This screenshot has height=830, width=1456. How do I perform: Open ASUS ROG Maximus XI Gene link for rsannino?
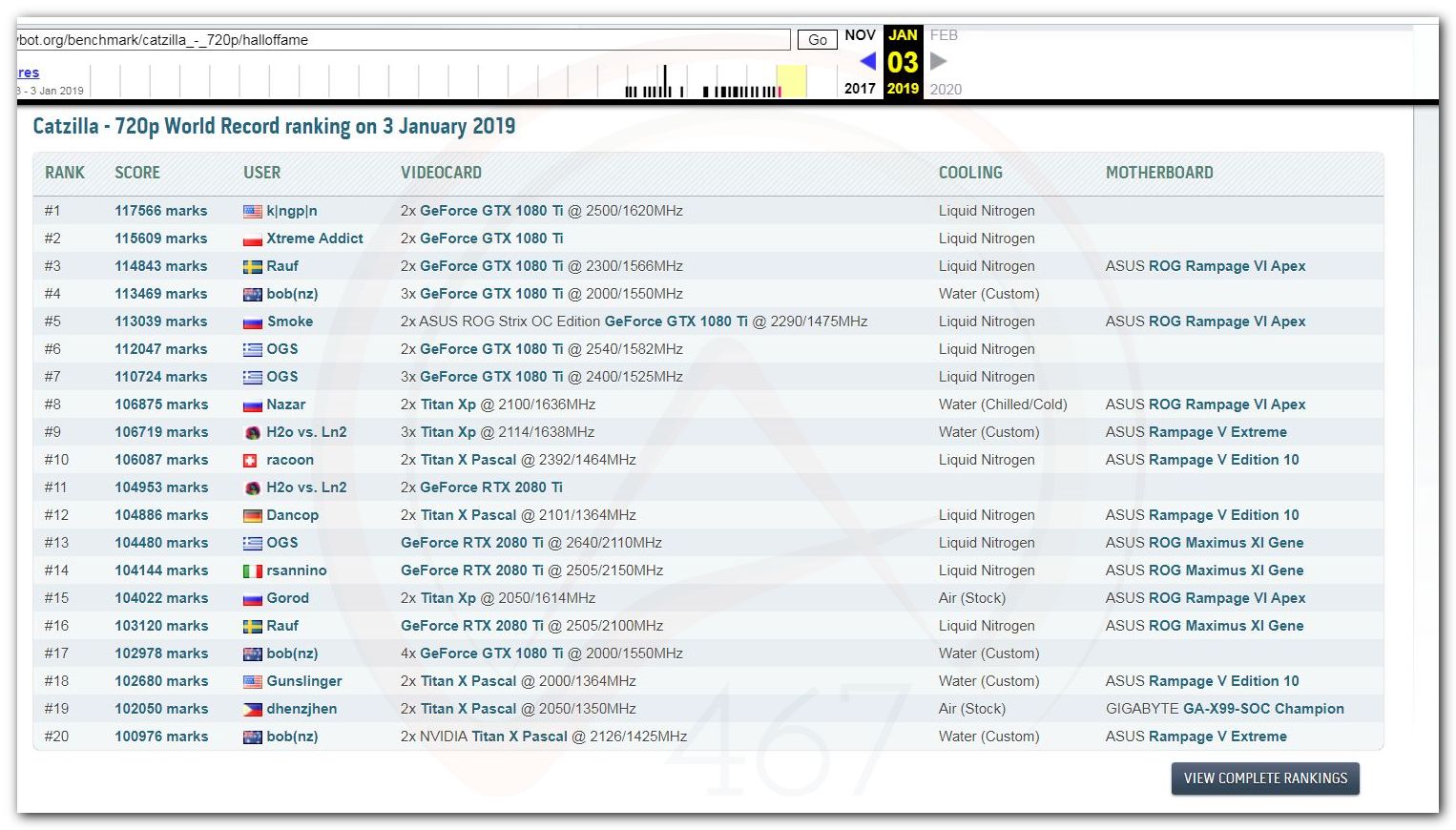(x=1225, y=571)
